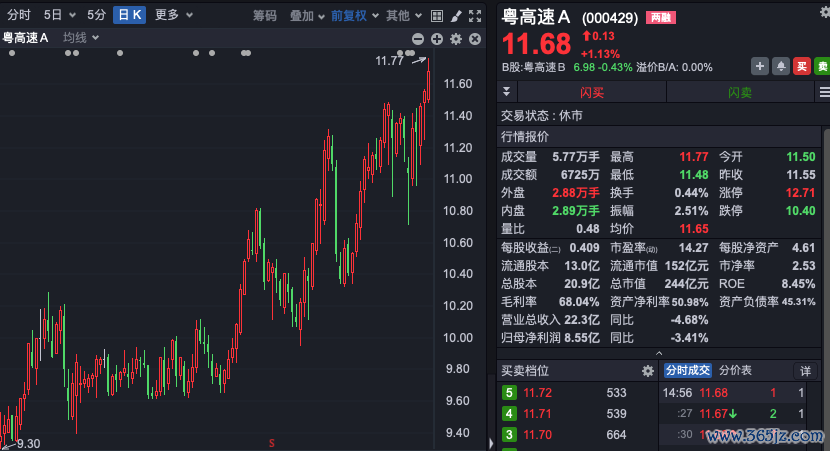
Task: Click the 最高 value 11.77
Action: (x=693, y=157)
